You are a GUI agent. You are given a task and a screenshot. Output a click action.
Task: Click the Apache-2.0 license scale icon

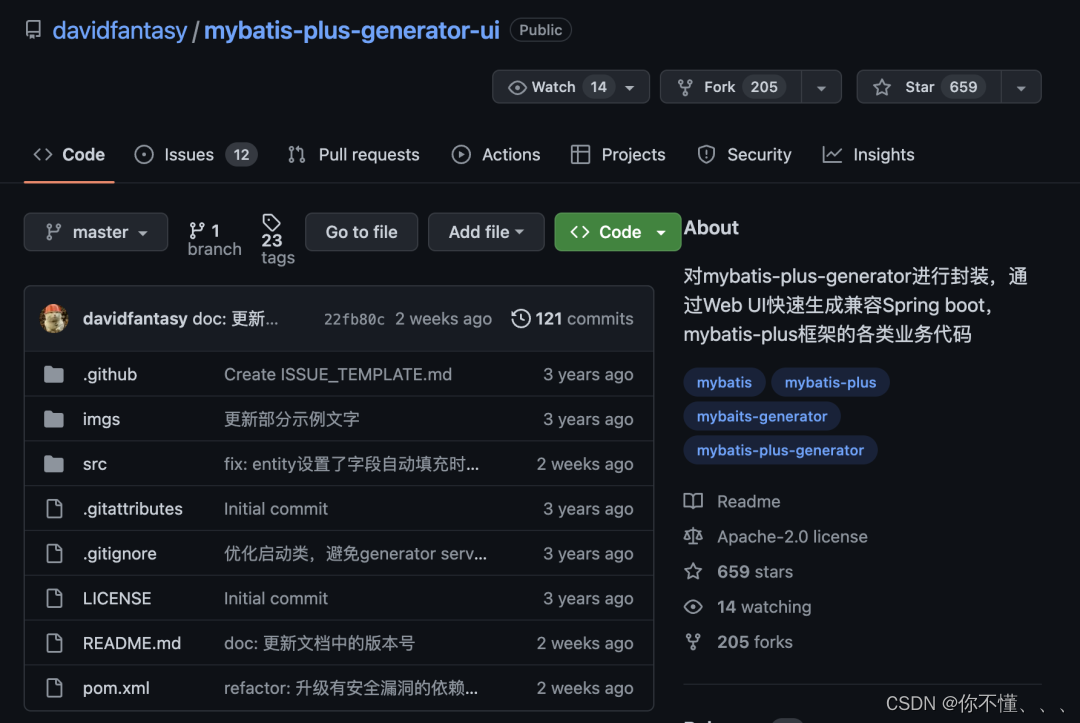click(693, 536)
